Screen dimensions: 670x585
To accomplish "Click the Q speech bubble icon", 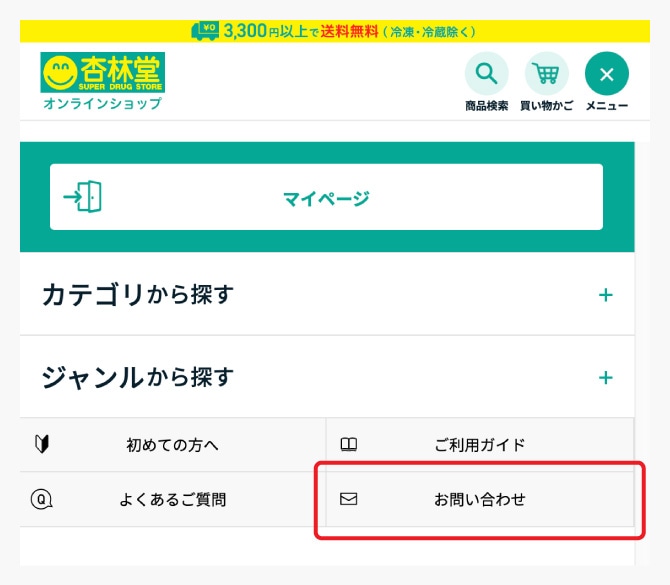I will [x=42, y=499].
